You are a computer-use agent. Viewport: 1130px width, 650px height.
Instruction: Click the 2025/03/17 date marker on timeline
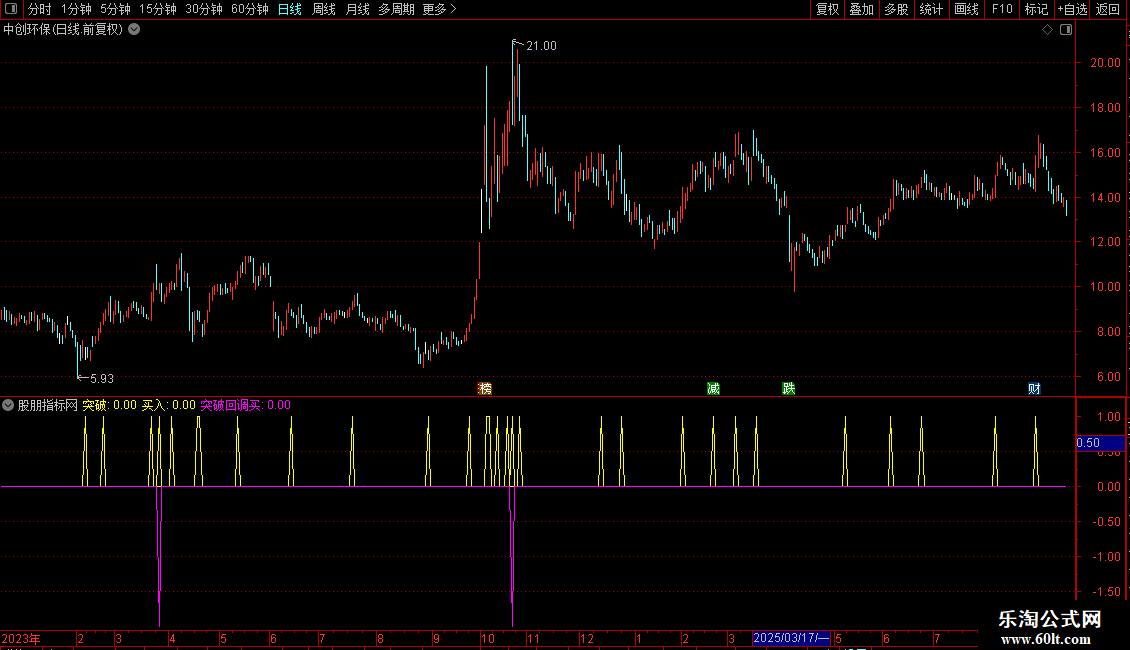[x=791, y=638]
